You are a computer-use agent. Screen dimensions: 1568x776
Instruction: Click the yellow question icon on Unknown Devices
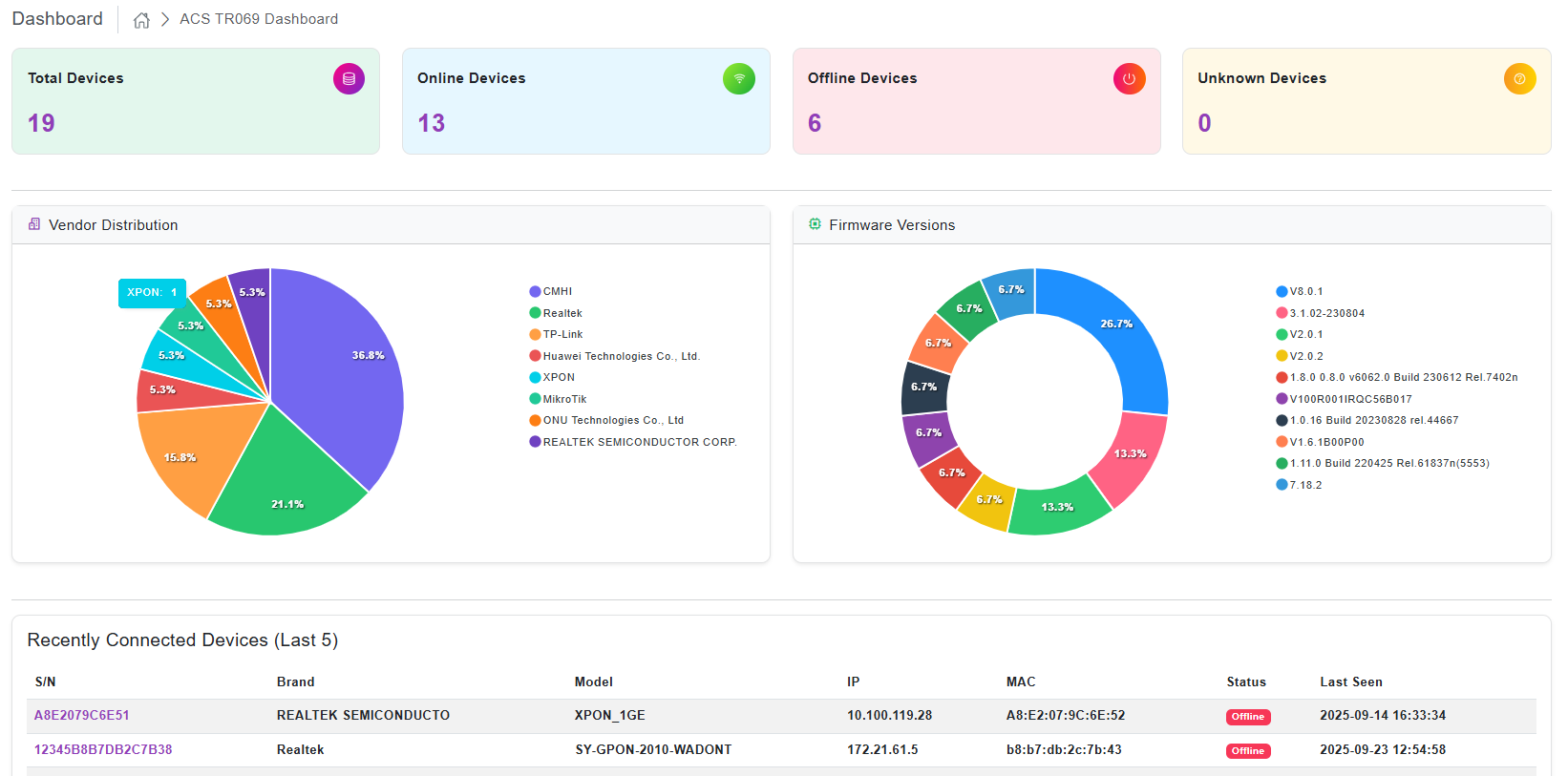tap(1519, 79)
